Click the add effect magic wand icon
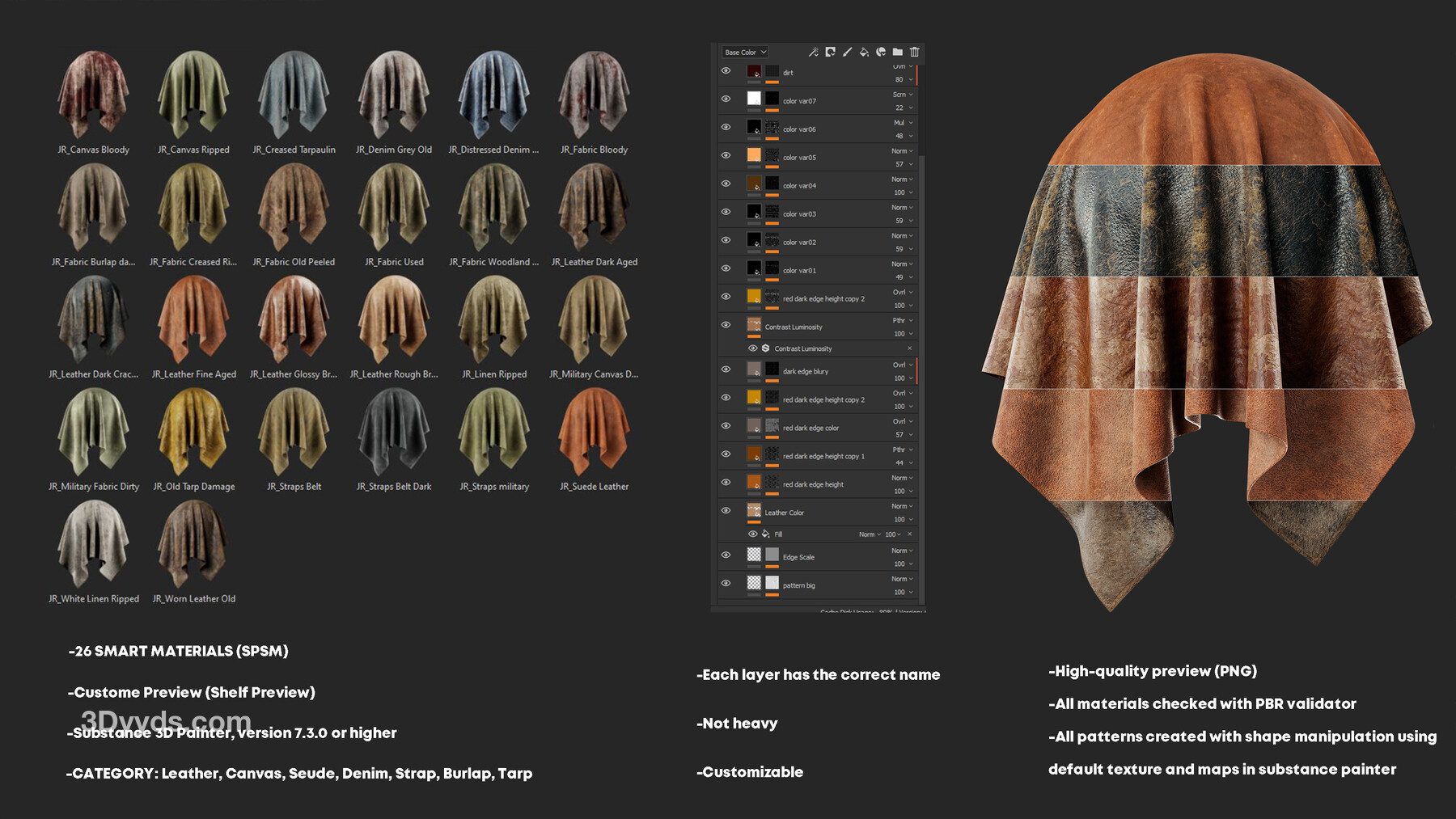The height and width of the screenshot is (819, 1456). click(813, 52)
